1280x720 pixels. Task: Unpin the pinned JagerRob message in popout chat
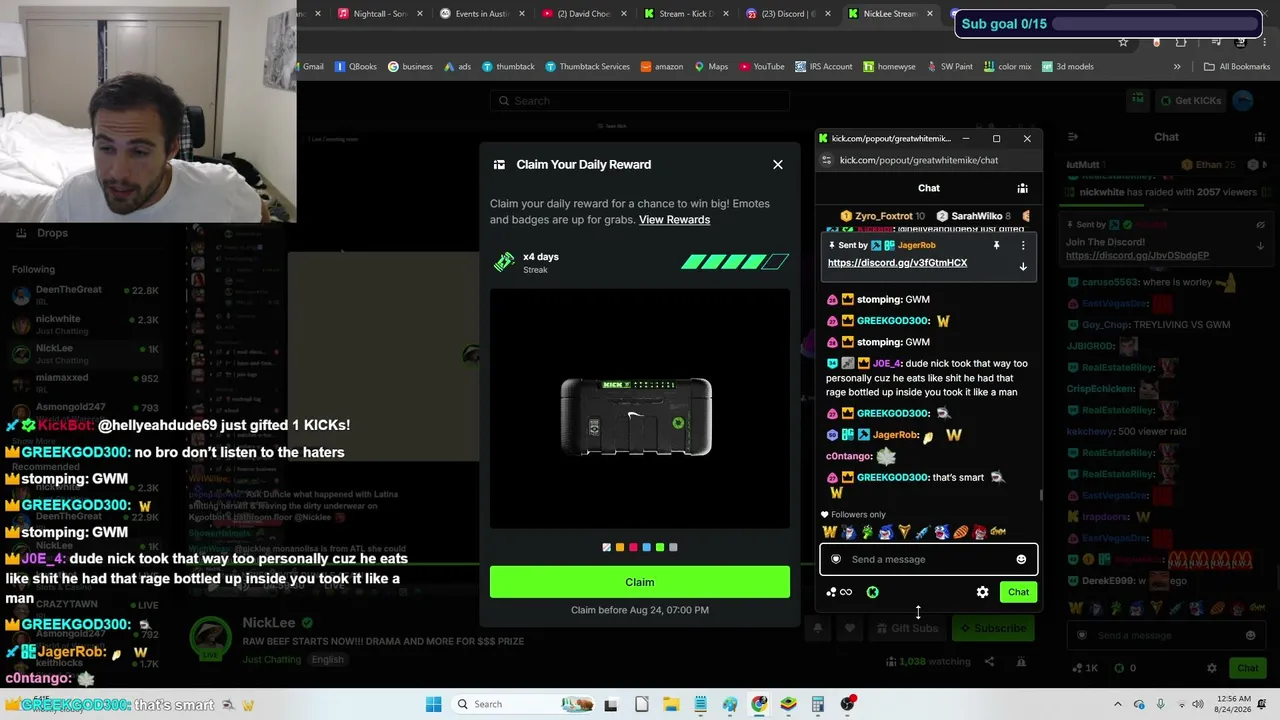[x=996, y=245]
